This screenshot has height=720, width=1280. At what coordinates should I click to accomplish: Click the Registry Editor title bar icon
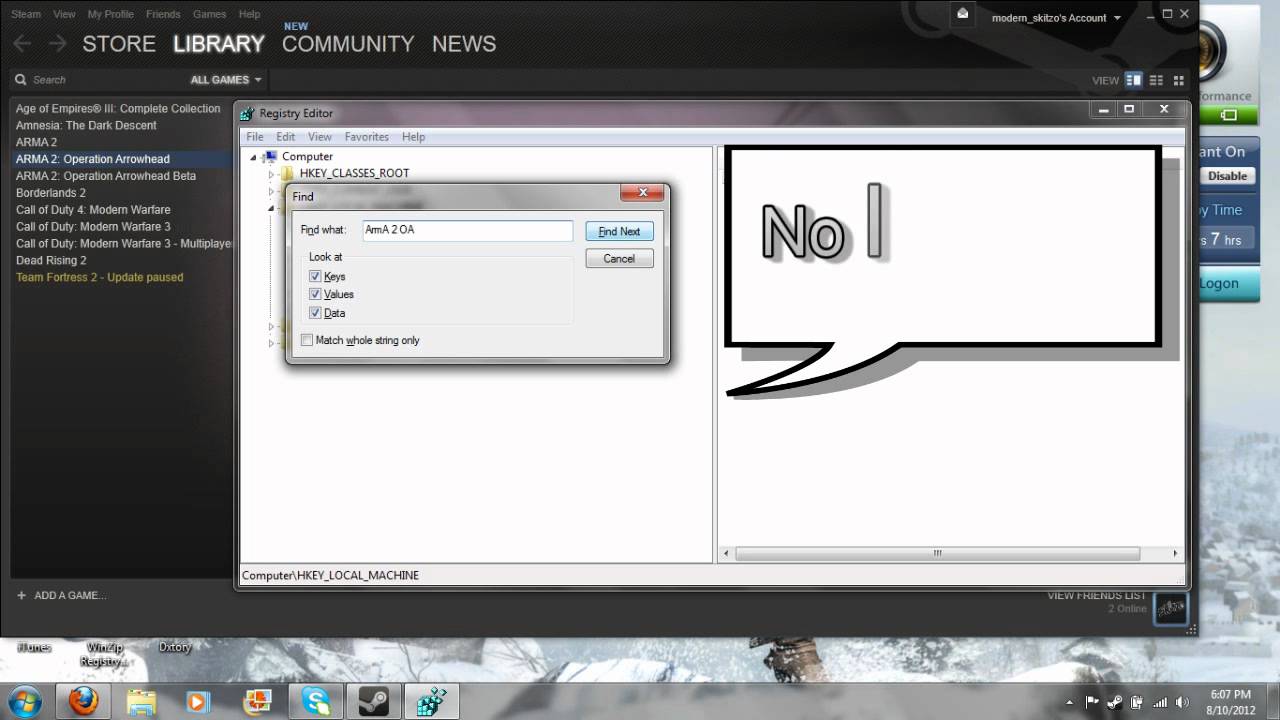coord(247,113)
